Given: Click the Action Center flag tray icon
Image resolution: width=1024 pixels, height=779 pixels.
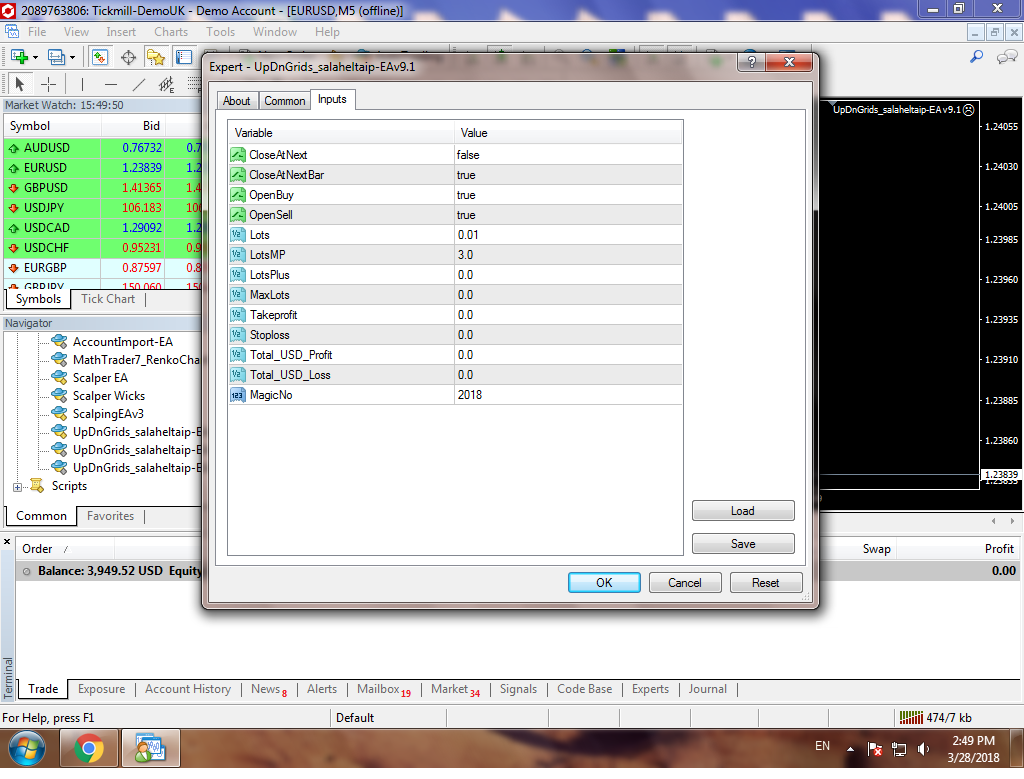Looking at the screenshot, I should pos(875,749).
